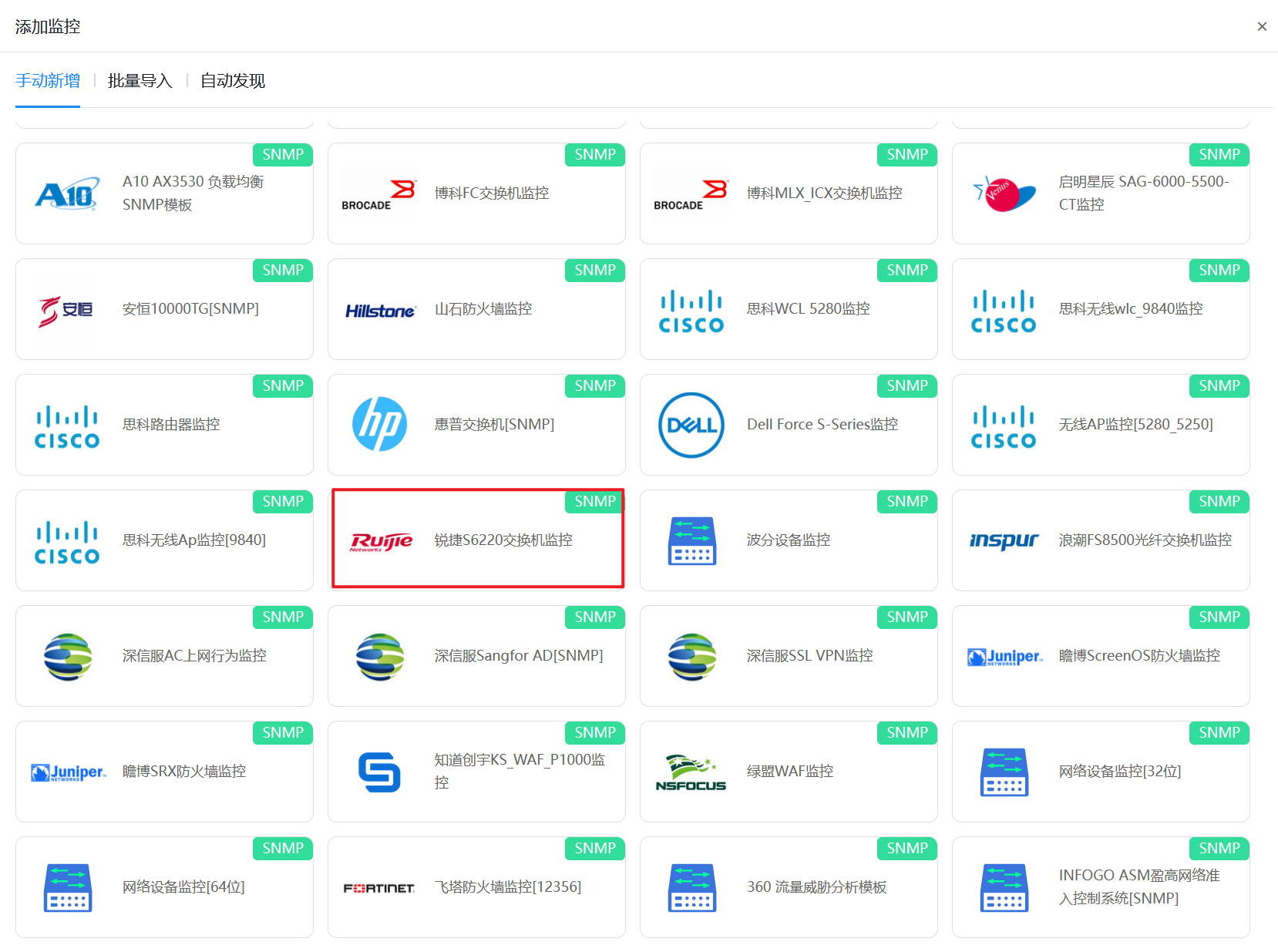Screen dimensions: 1278x952
Task: Select 瞻博ScreenOS防火墙监控 template
Action: 1101,656
